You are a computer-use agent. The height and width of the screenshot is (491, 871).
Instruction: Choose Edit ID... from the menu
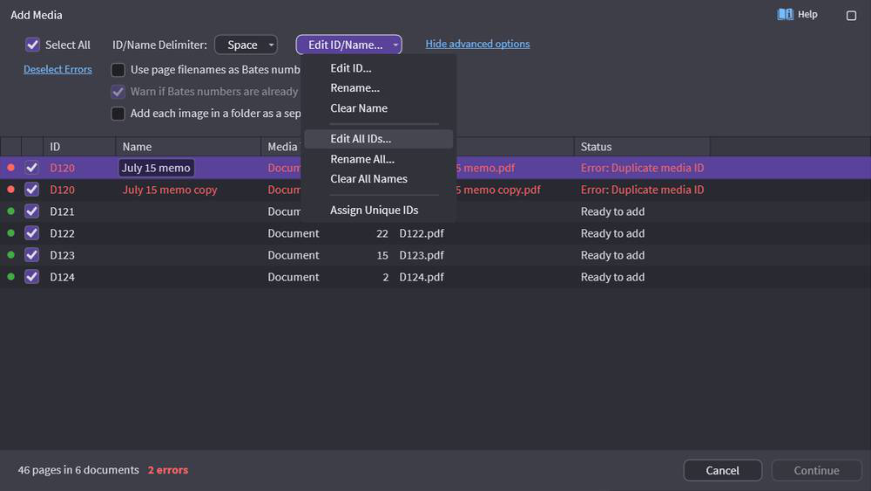coord(351,68)
